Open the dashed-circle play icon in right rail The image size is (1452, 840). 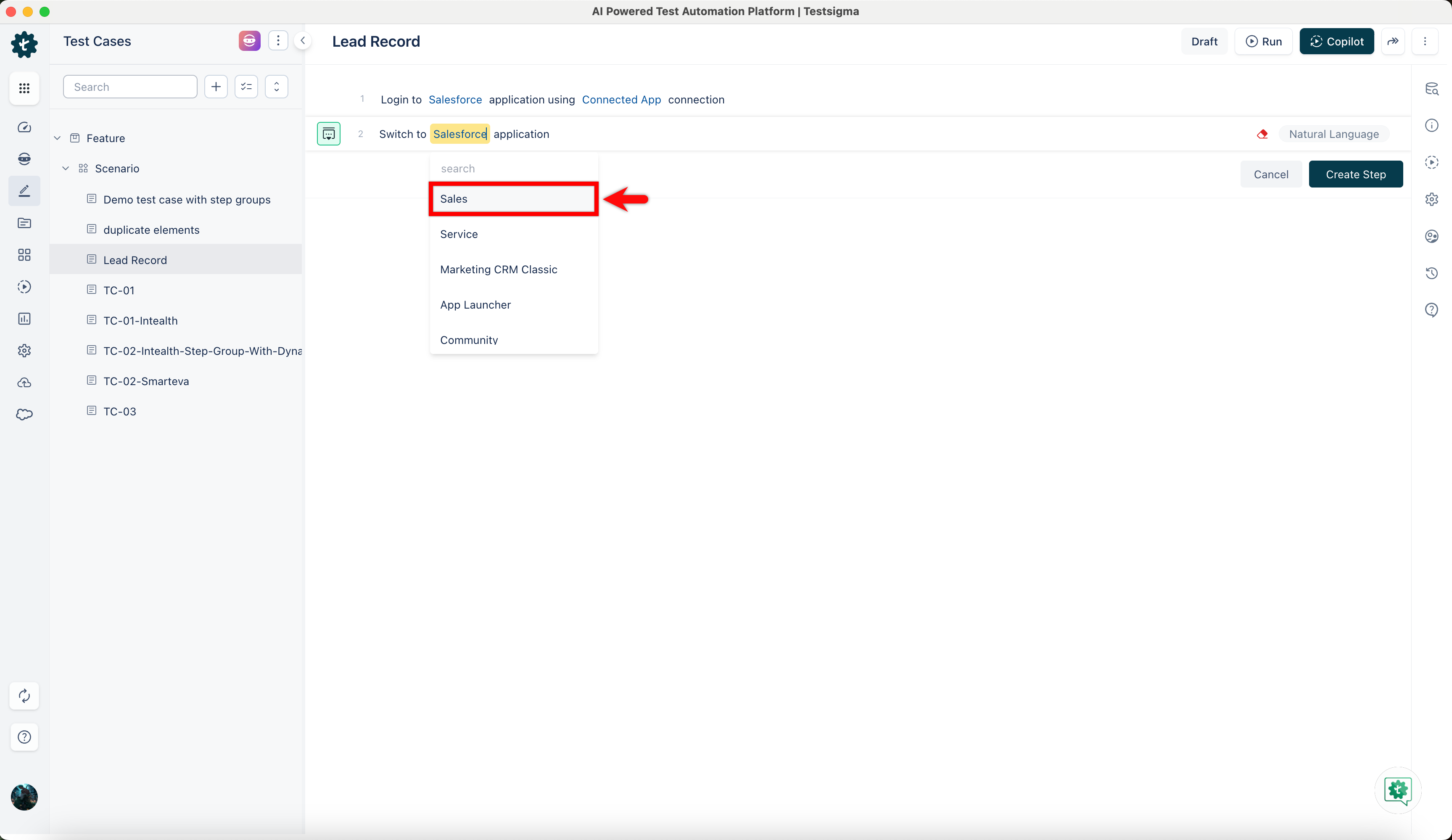point(1432,162)
